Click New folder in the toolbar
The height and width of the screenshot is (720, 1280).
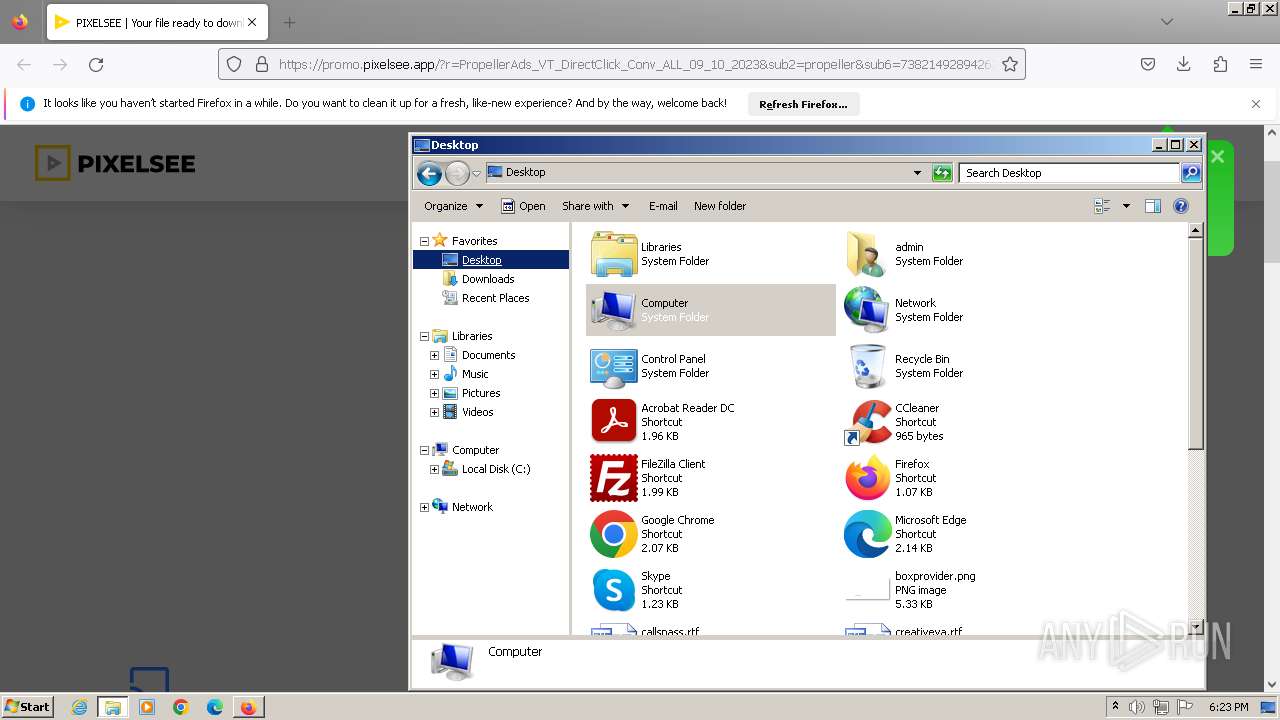[720, 206]
